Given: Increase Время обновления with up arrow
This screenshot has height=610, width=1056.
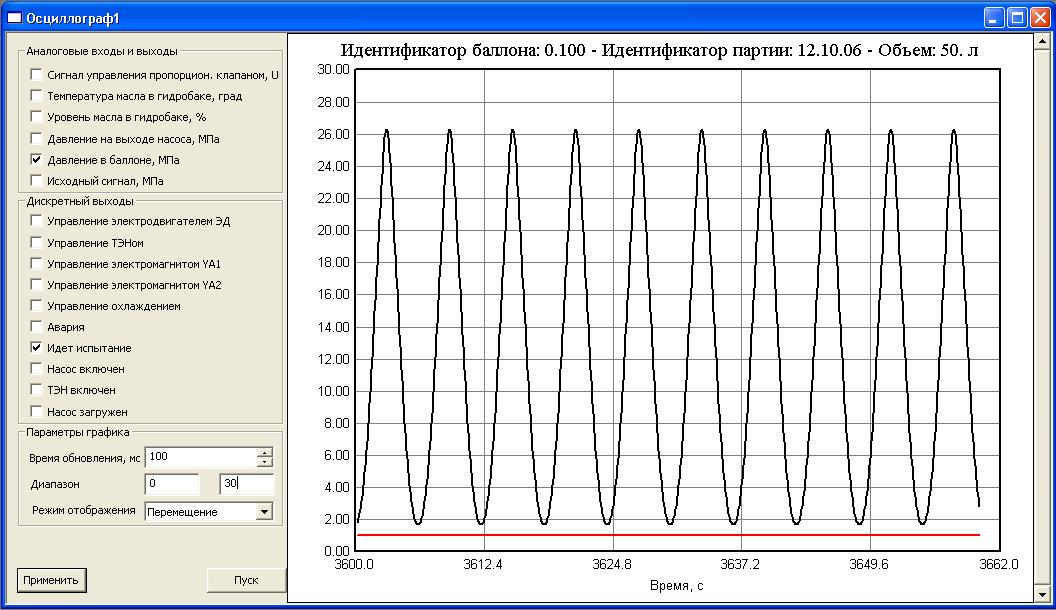Looking at the screenshot, I should coord(265,452).
